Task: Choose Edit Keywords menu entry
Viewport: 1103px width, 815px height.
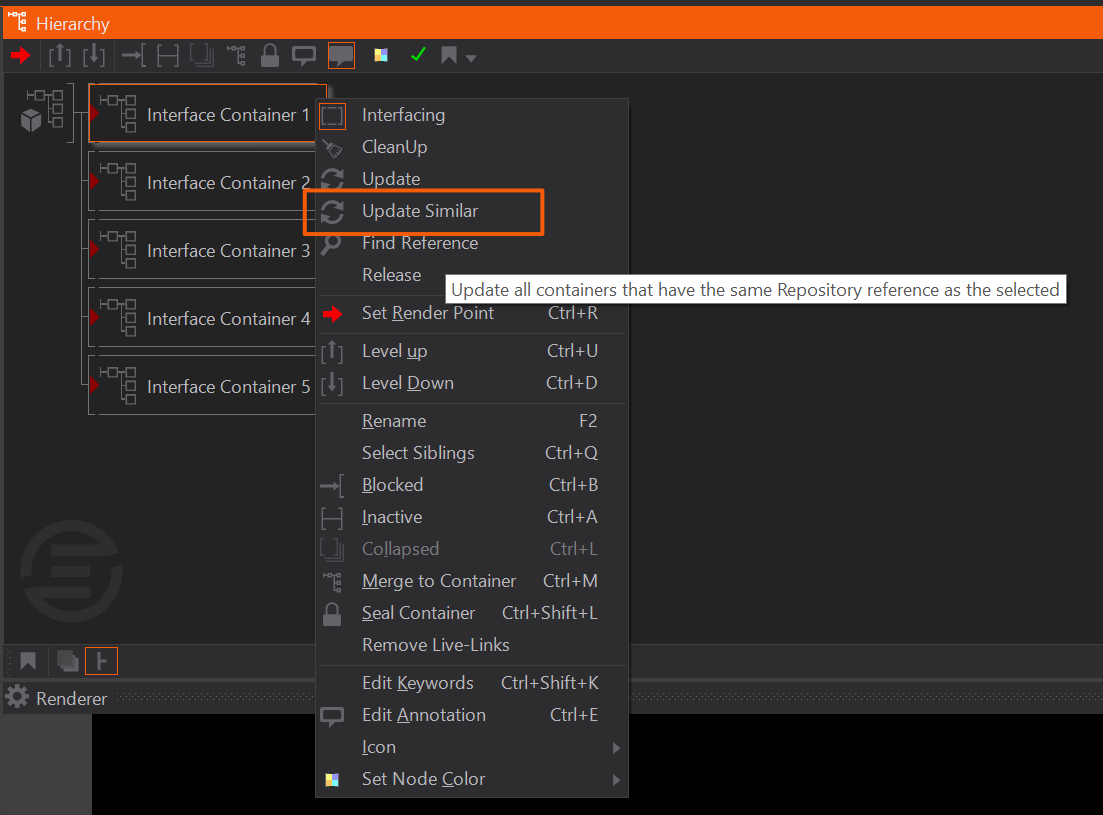Action: 471,683
